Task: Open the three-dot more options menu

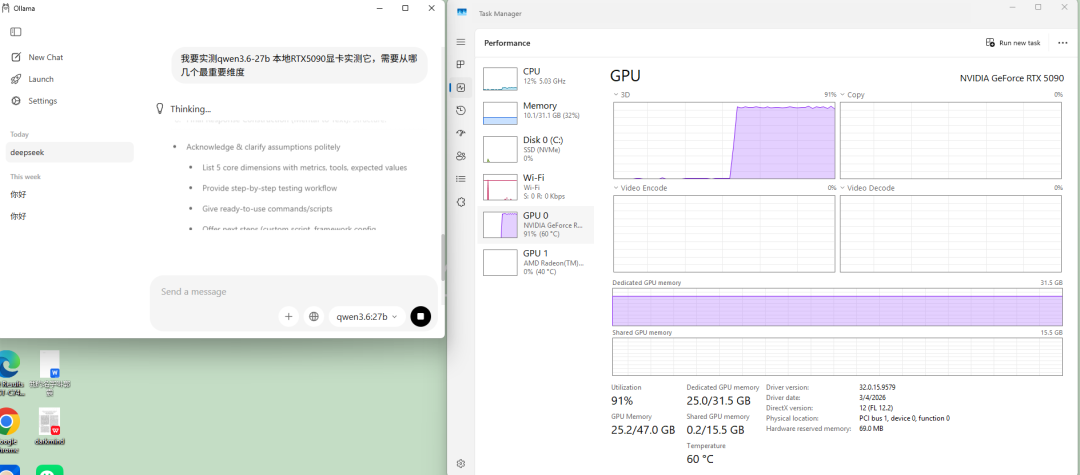Action: (1062, 43)
